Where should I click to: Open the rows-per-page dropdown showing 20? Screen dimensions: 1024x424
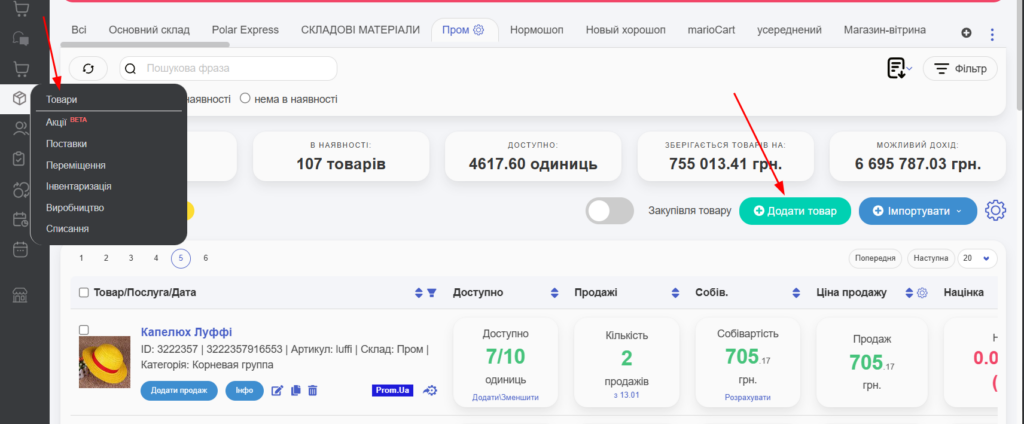click(x=978, y=258)
